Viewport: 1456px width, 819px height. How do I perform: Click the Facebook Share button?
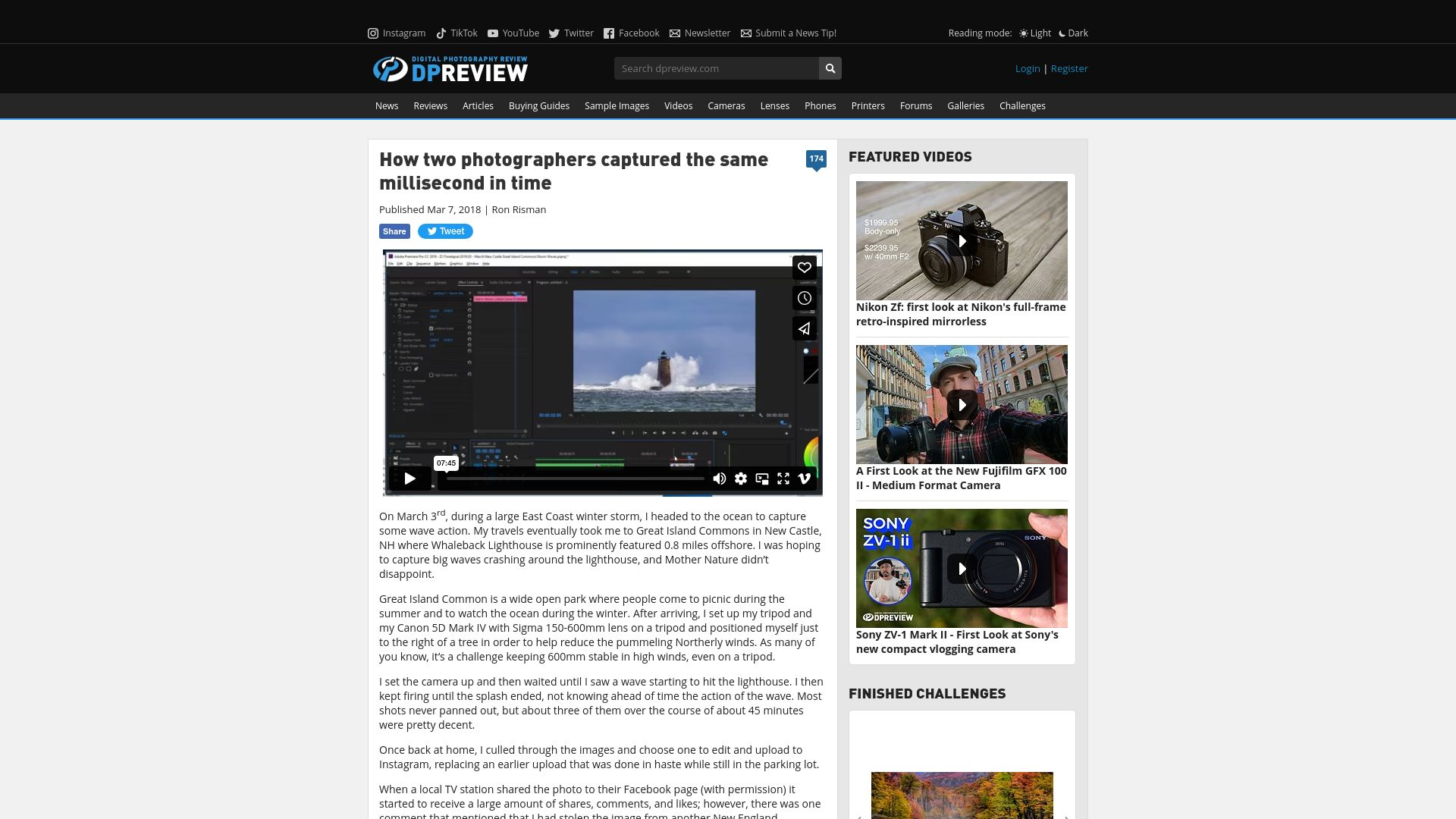coord(394,231)
